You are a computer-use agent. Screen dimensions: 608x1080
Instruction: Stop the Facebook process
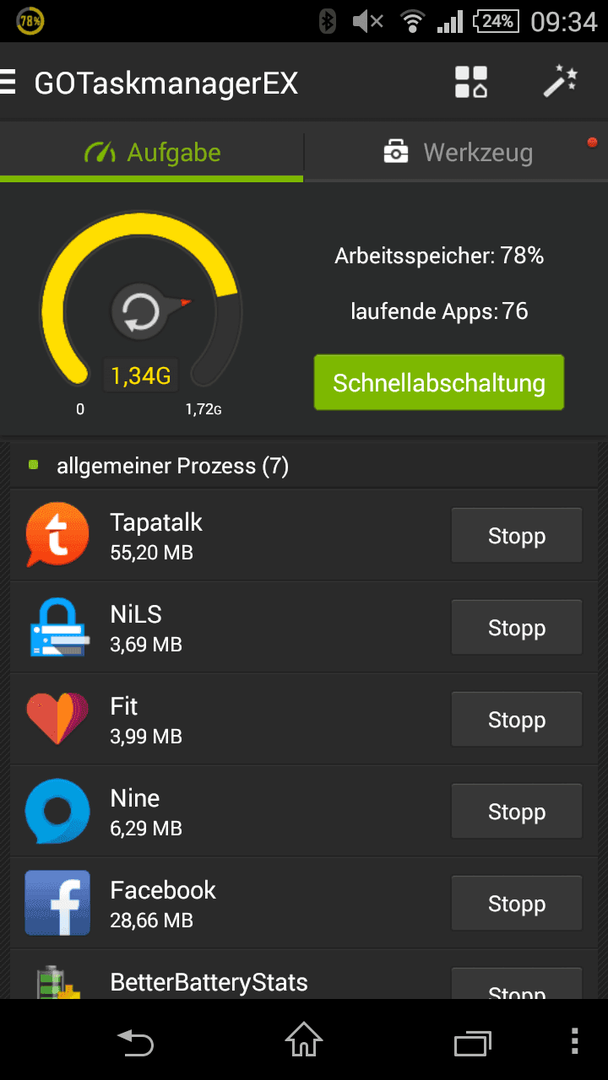pyautogui.click(x=516, y=903)
